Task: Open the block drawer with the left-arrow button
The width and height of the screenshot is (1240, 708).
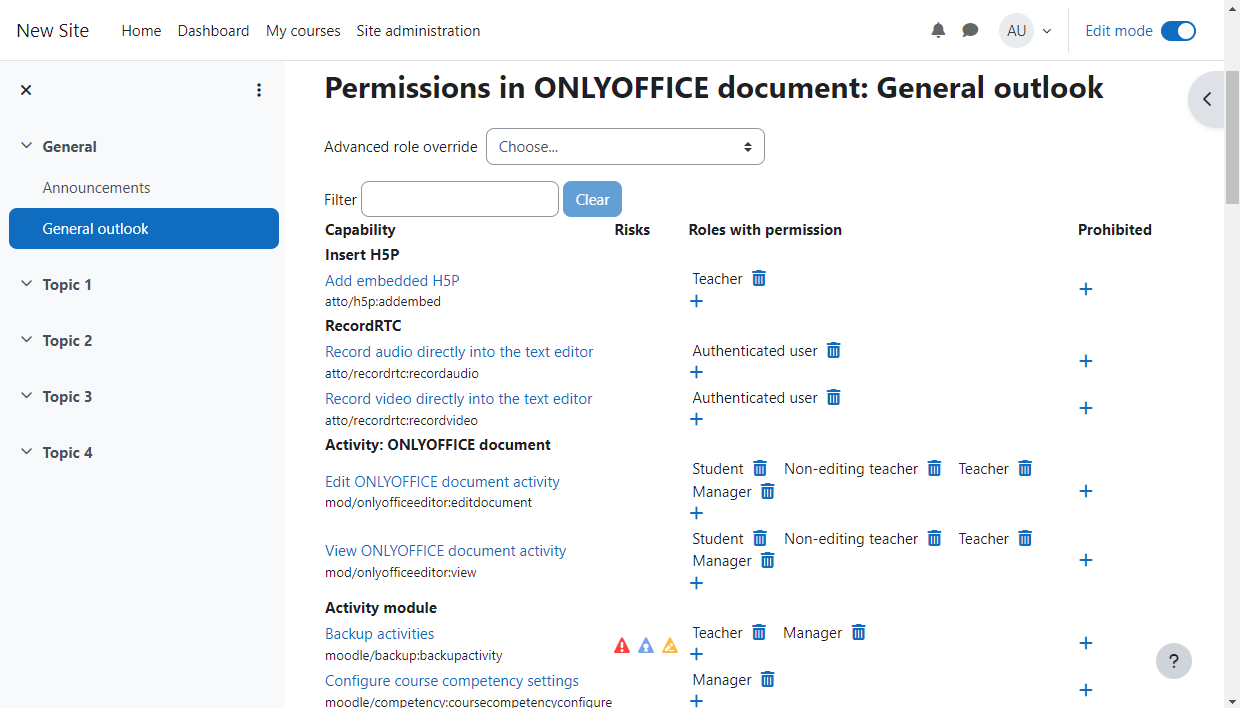Action: [1207, 99]
